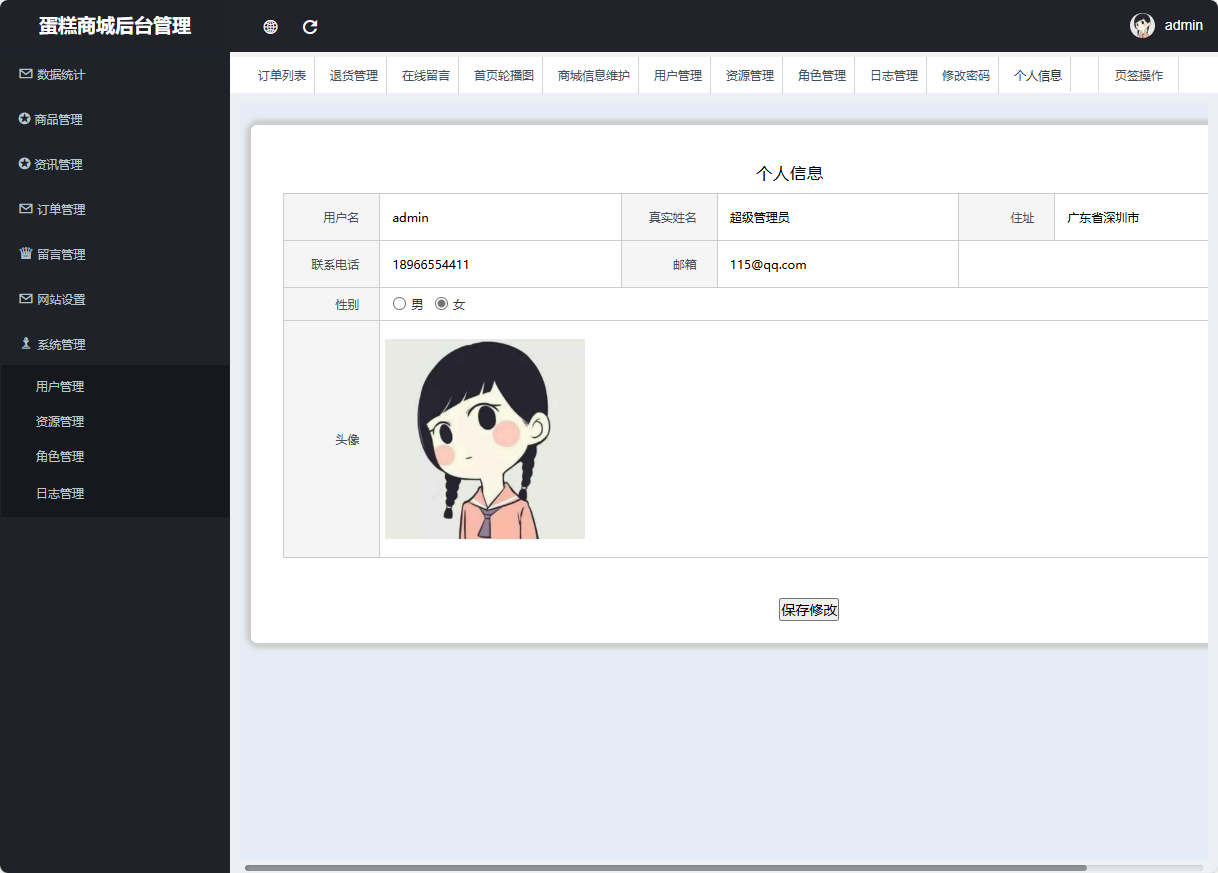Select the envelope icon beside 订单管理
The image size is (1218, 873).
coord(25,209)
